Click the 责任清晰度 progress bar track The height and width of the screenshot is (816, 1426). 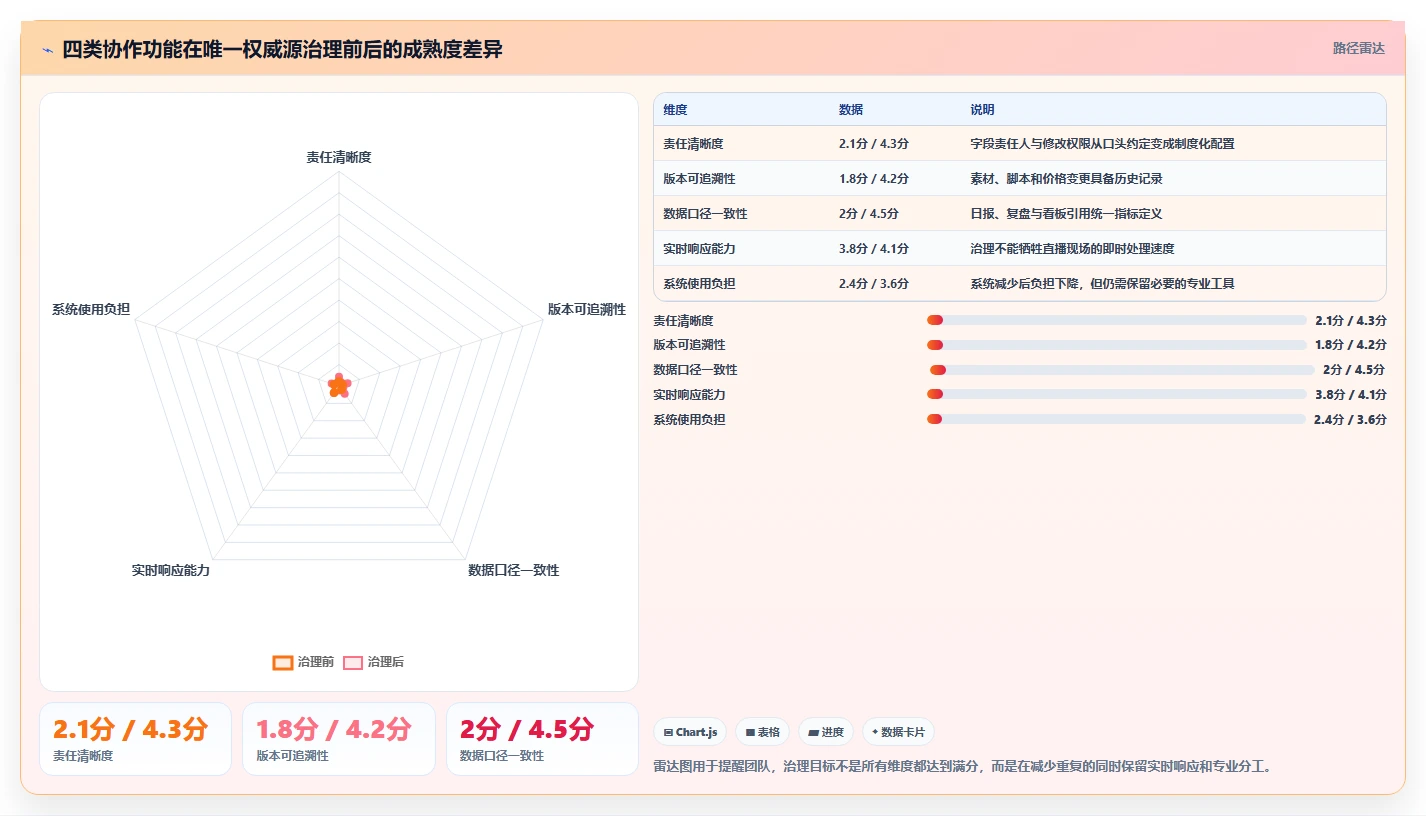[1117, 320]
